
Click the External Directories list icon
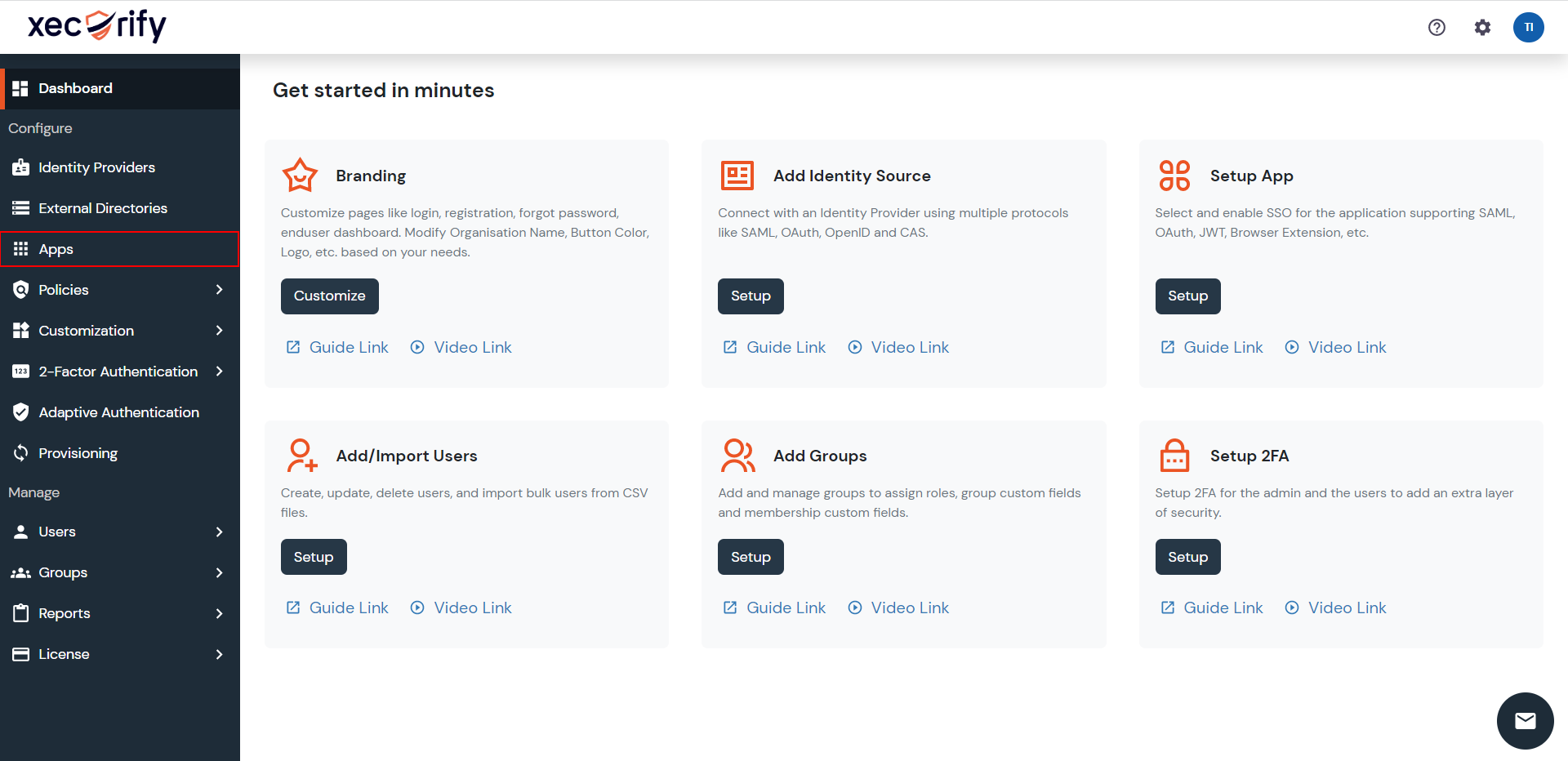click(20, 208)
